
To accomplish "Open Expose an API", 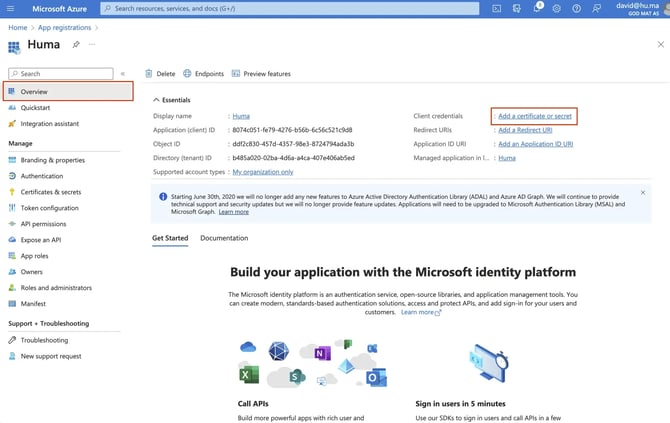I will click(41, 240).
